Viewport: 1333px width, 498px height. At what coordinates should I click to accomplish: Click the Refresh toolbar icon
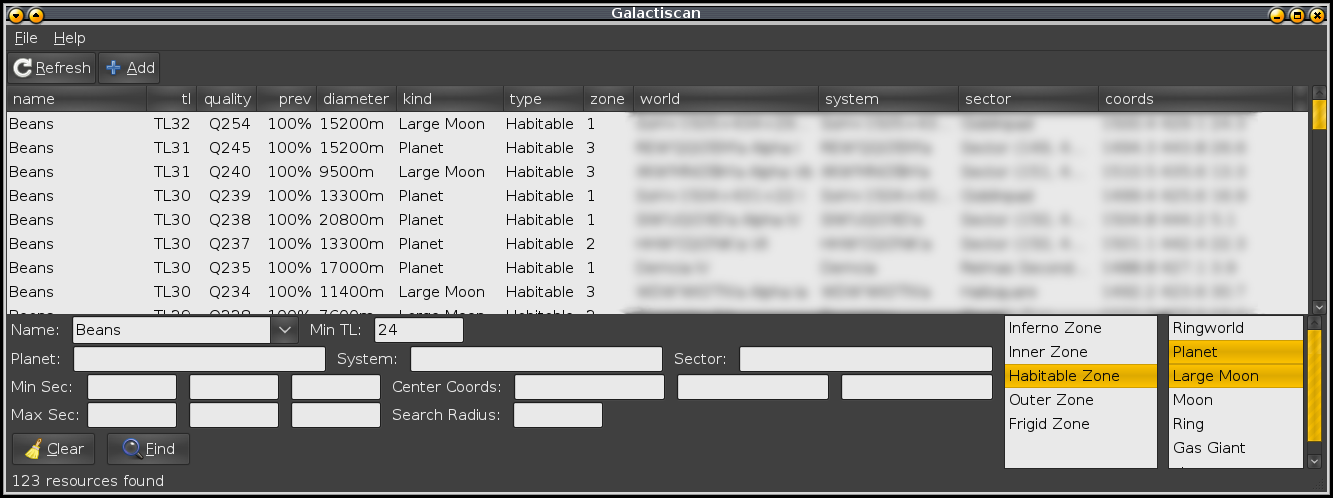click(22, 68)
